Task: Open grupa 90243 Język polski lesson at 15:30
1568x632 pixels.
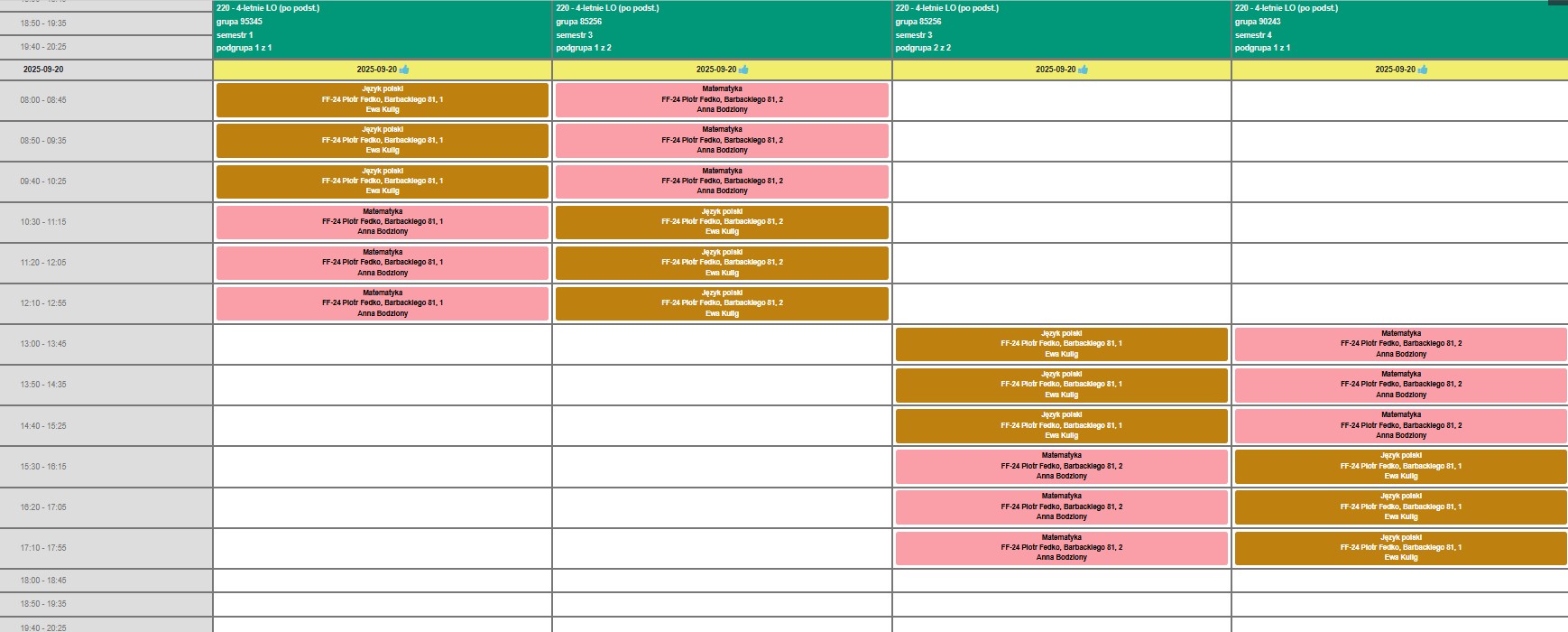Action: point(1401,467)
